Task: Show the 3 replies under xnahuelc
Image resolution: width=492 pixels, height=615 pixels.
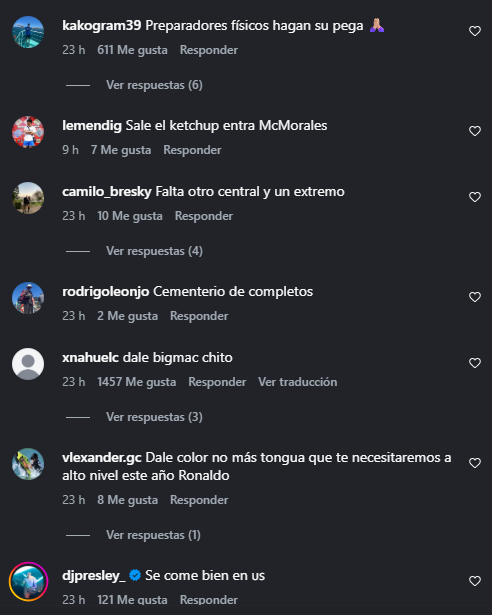Action: 154,417
